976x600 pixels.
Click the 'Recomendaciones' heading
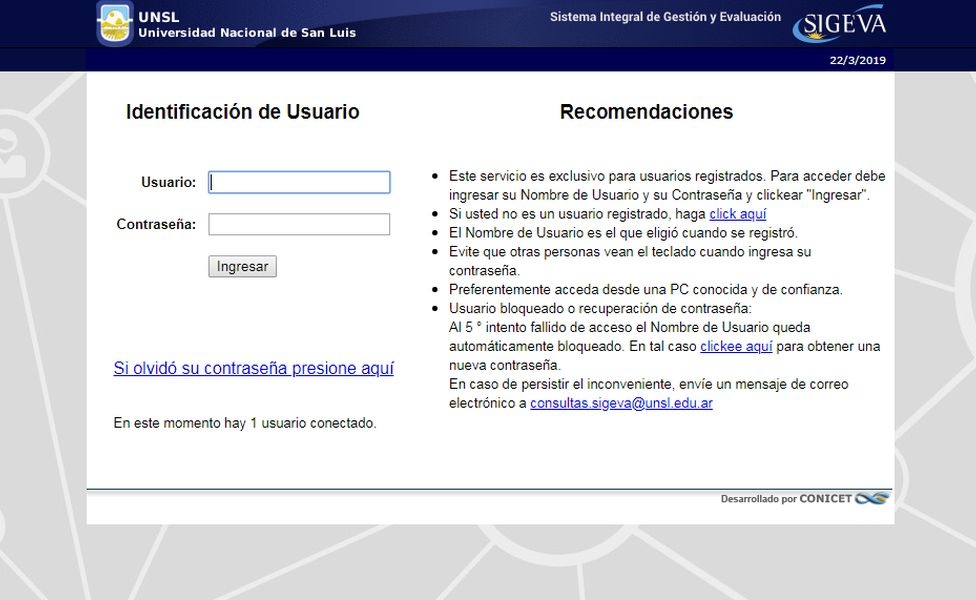[x=646, y=111]
